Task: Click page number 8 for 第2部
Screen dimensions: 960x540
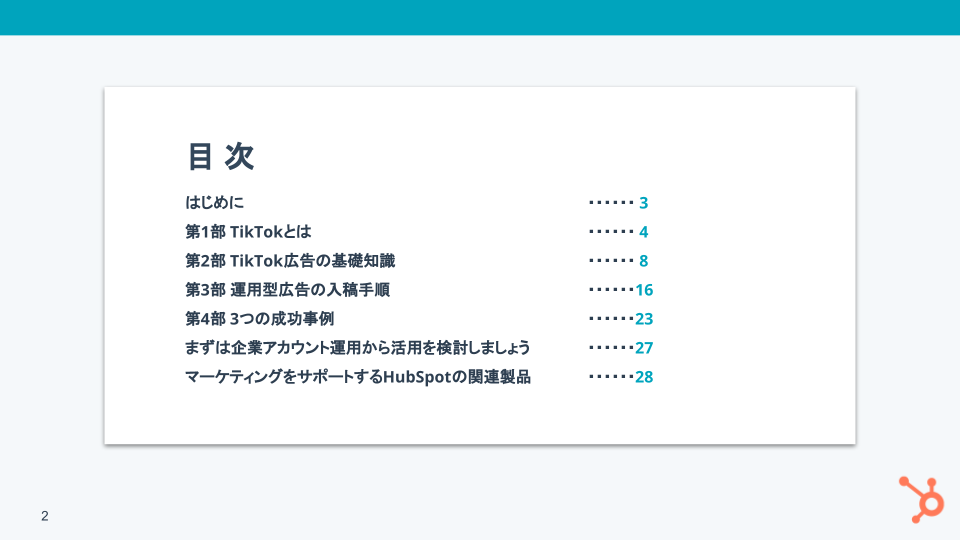Action: click(x=643, y=261)
